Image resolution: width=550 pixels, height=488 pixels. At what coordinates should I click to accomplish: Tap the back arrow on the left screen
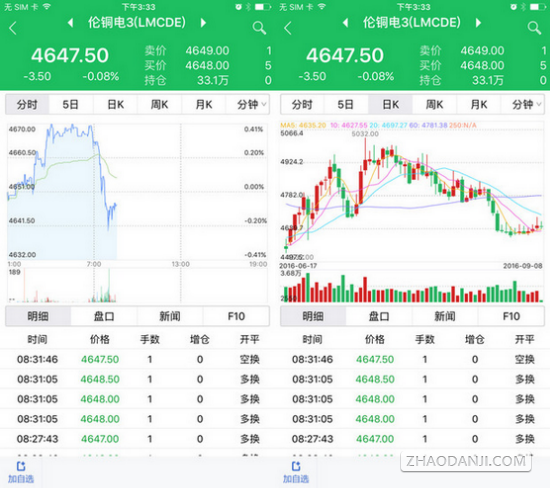[13, 28]
